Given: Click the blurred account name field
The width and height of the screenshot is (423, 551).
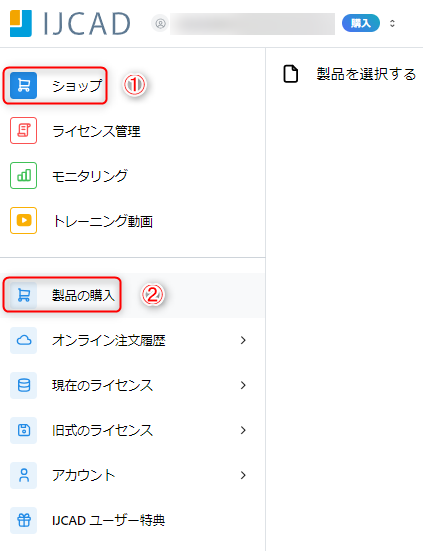Looking at the screenshot, I should pyautogui.click(x=252, y=24).
